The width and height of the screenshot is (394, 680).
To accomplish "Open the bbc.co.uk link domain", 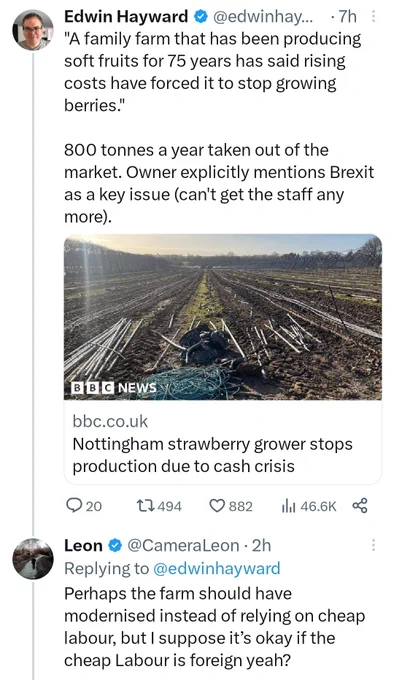I will [110, 421].
